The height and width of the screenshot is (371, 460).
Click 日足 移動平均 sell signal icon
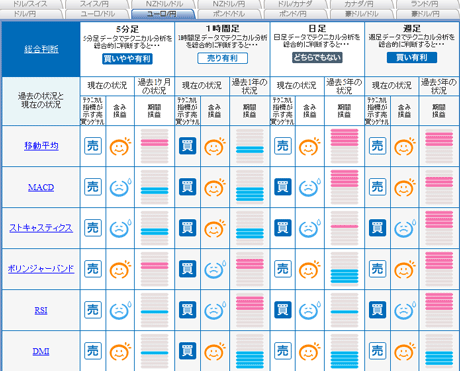(x=283, y=146)
